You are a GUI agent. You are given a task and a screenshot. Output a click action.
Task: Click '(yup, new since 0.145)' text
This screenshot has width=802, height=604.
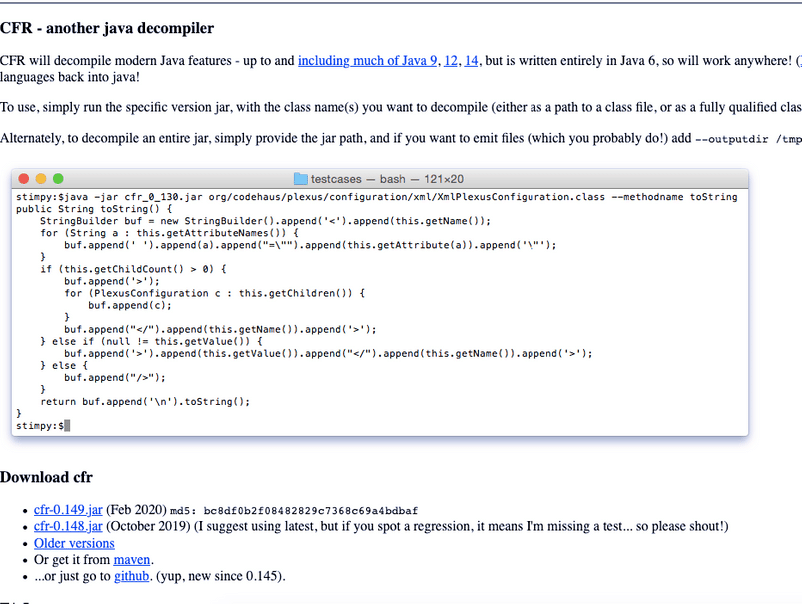point(220,576)
